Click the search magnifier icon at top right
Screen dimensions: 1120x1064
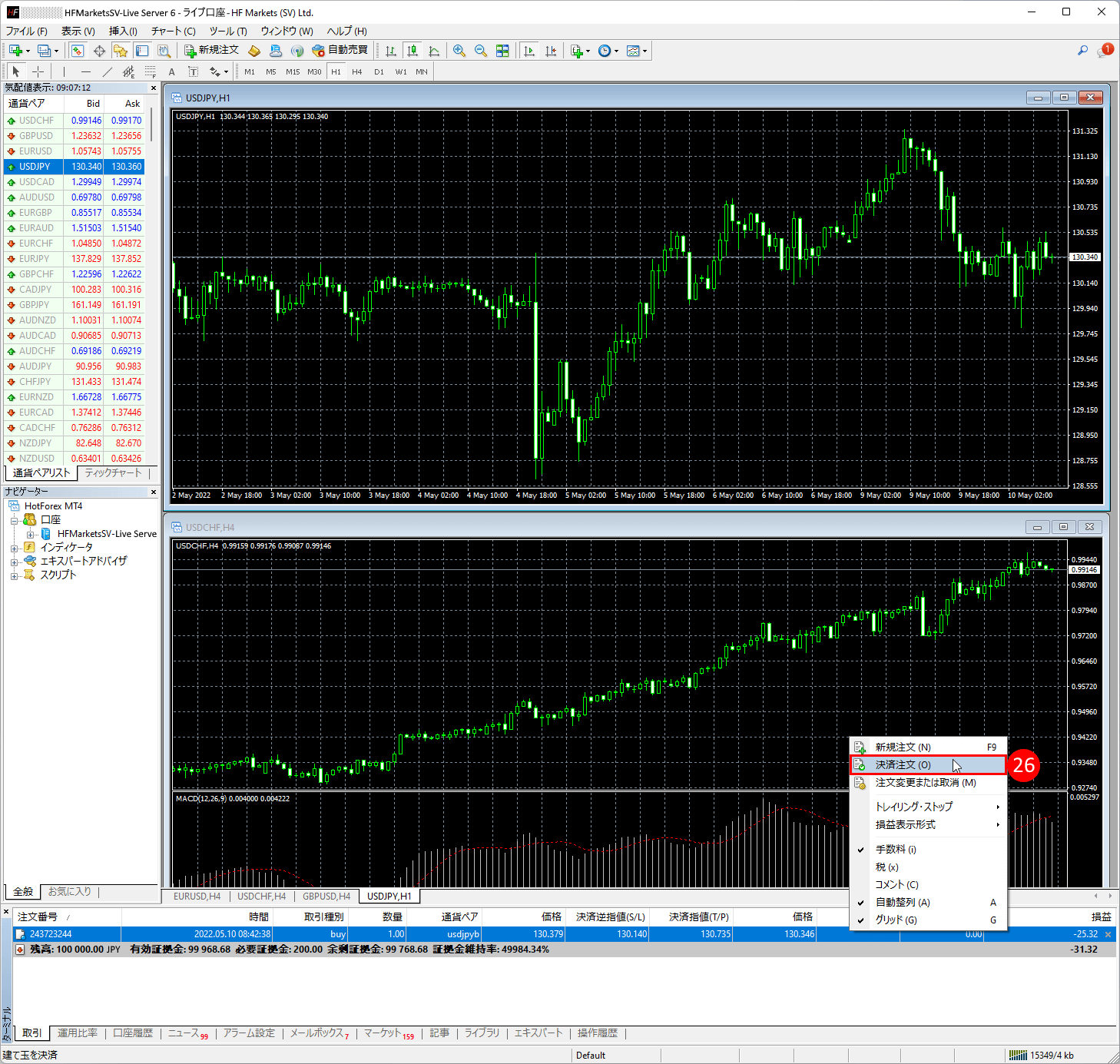click(1082, 51)
